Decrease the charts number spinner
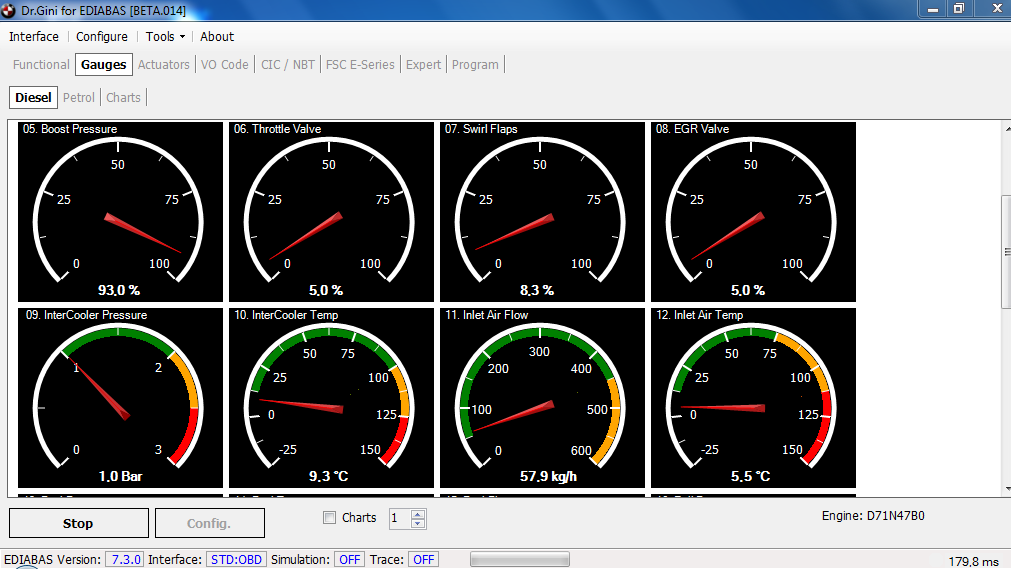The height and width of the screenshot is (569, 1011). click(419, 523)
